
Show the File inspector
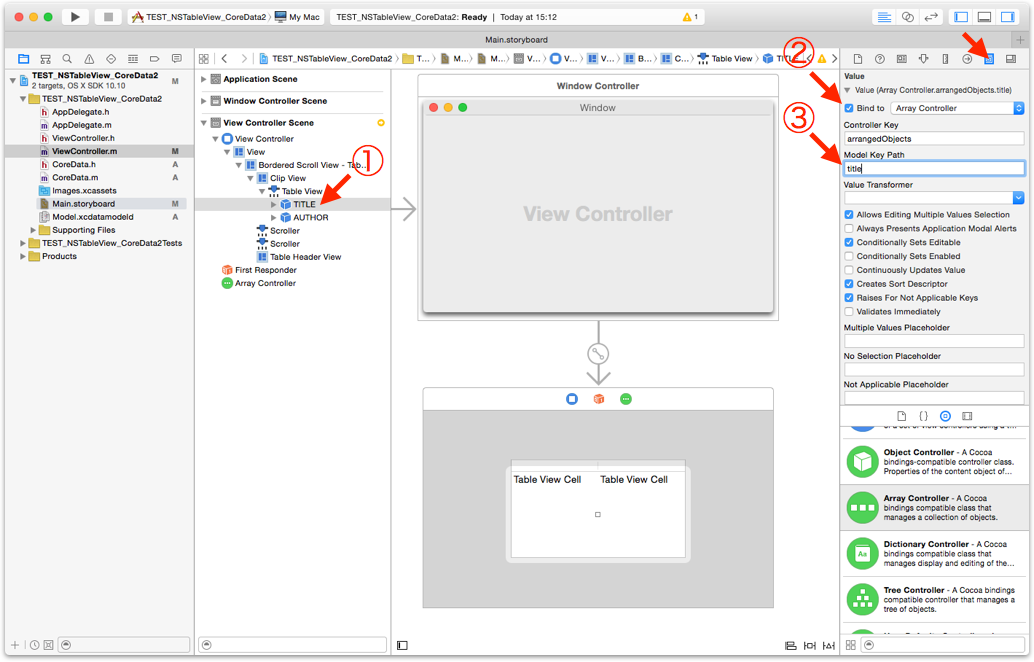coord(858,59)
